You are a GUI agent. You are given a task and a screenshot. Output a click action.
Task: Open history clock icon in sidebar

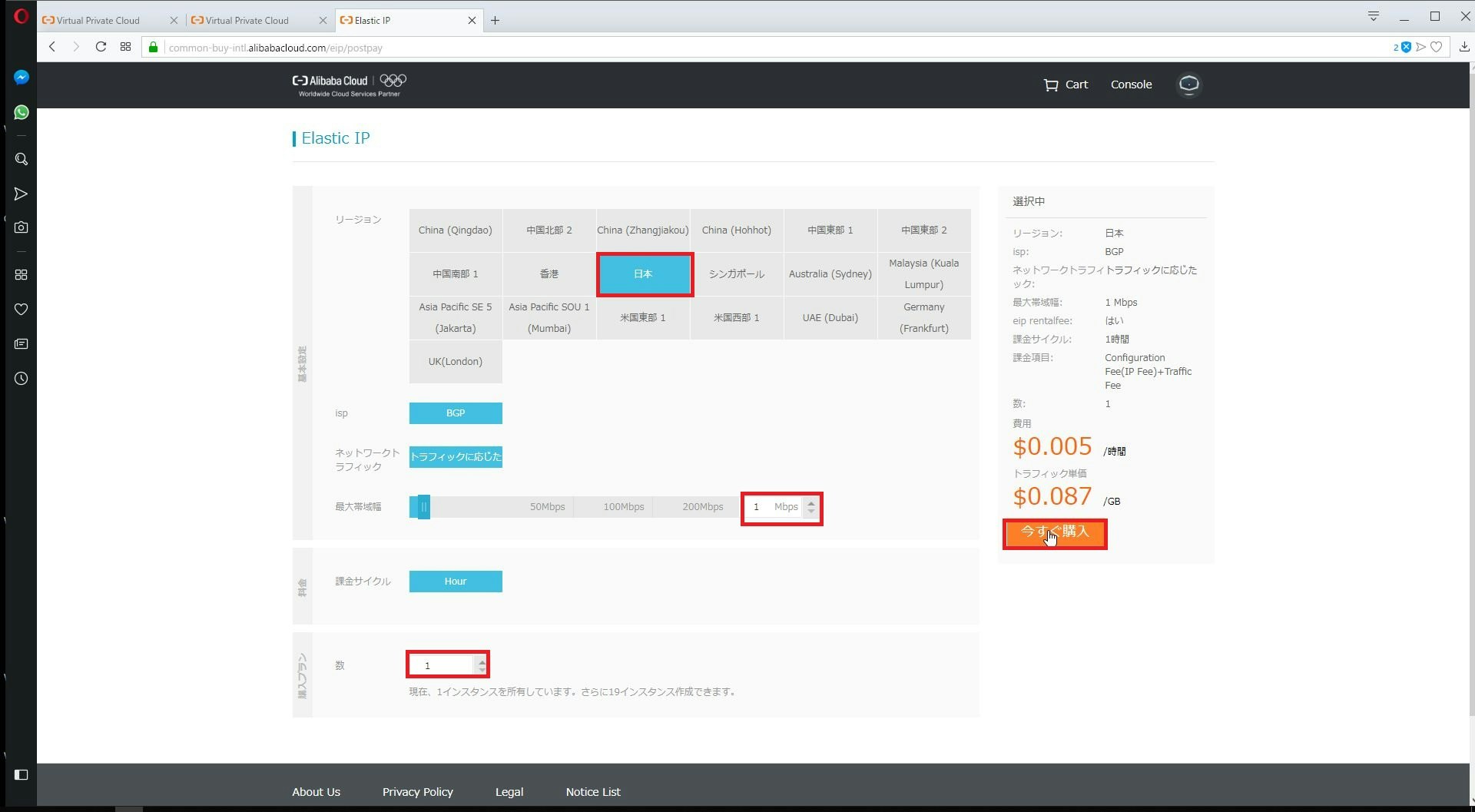(22, 379)
